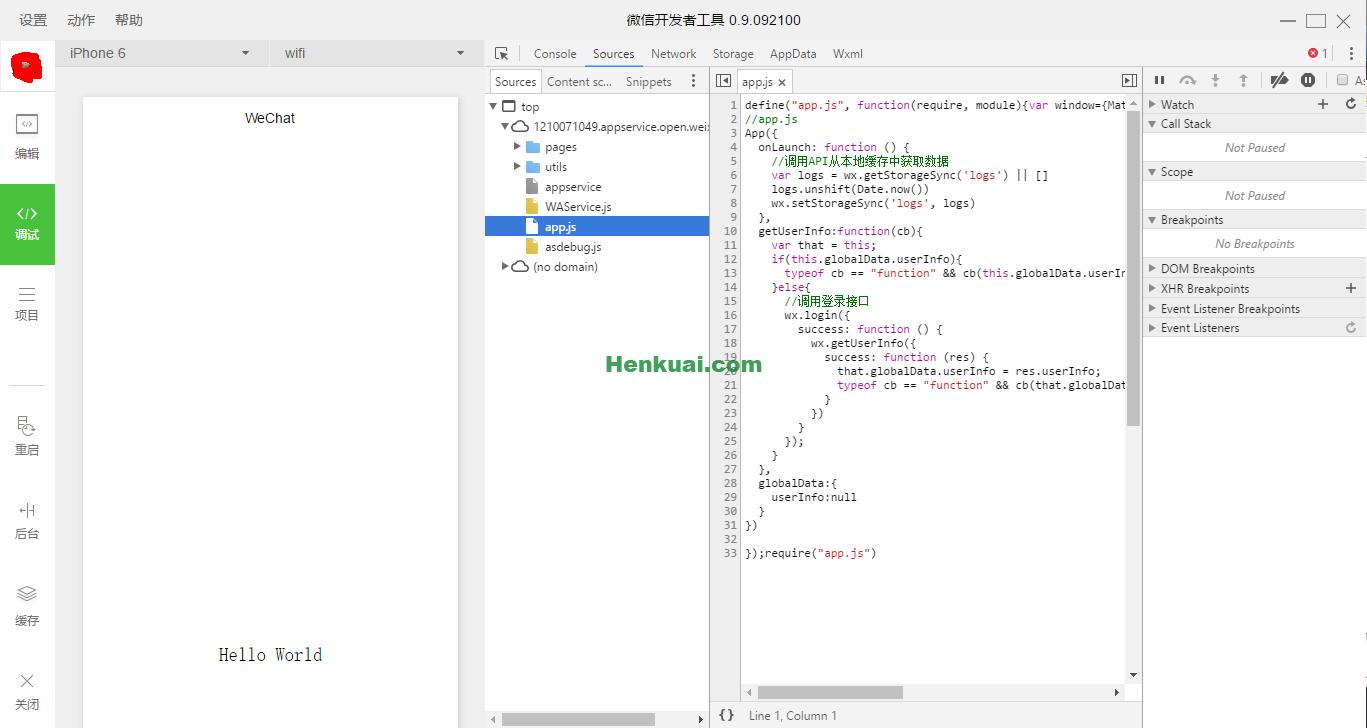Open the 编辑 (edit) sidebar section
Viewport: 1367px width, 728px height.
(27, 137)
